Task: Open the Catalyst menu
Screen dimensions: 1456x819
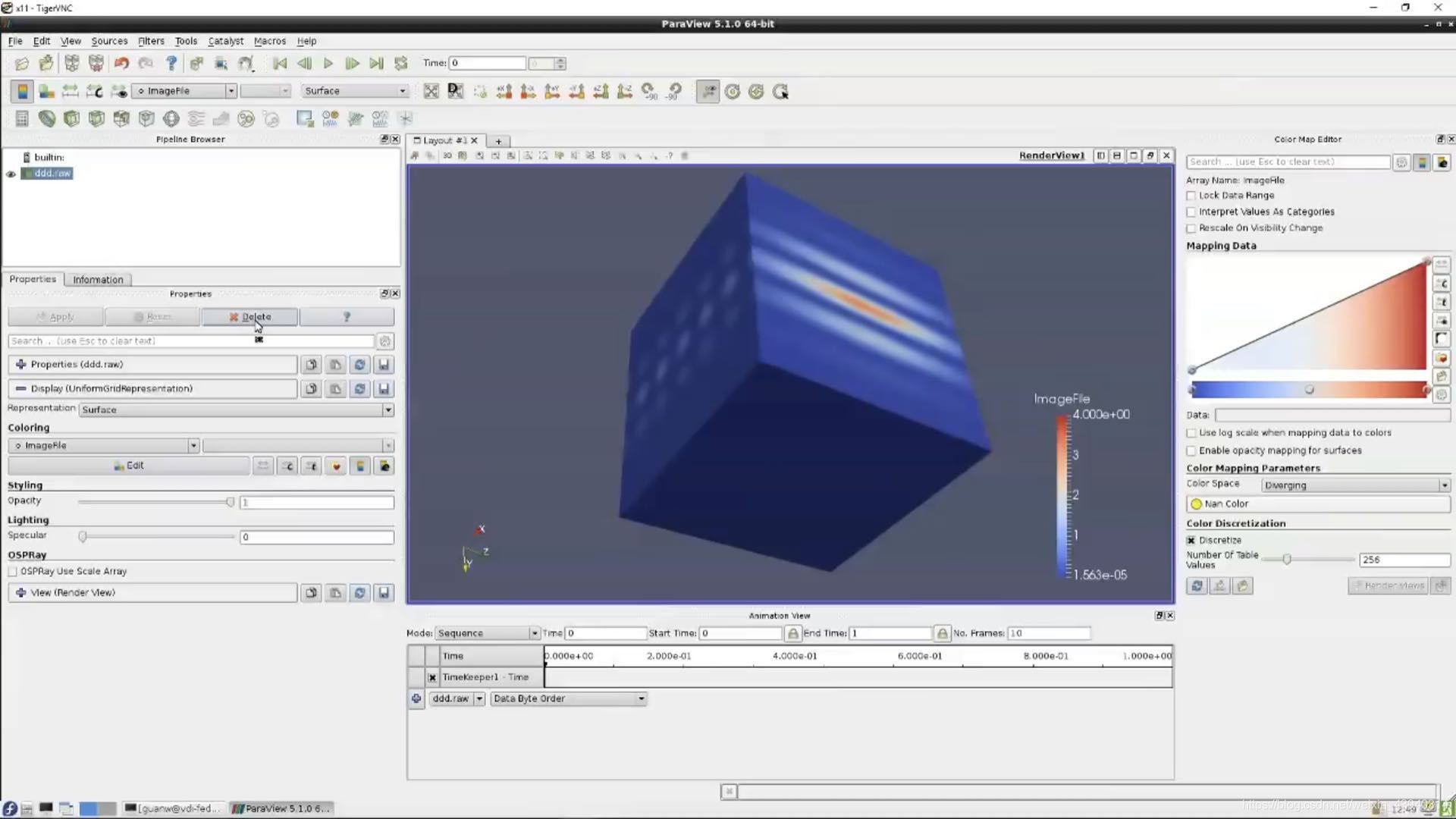Action: click(226, 41)
